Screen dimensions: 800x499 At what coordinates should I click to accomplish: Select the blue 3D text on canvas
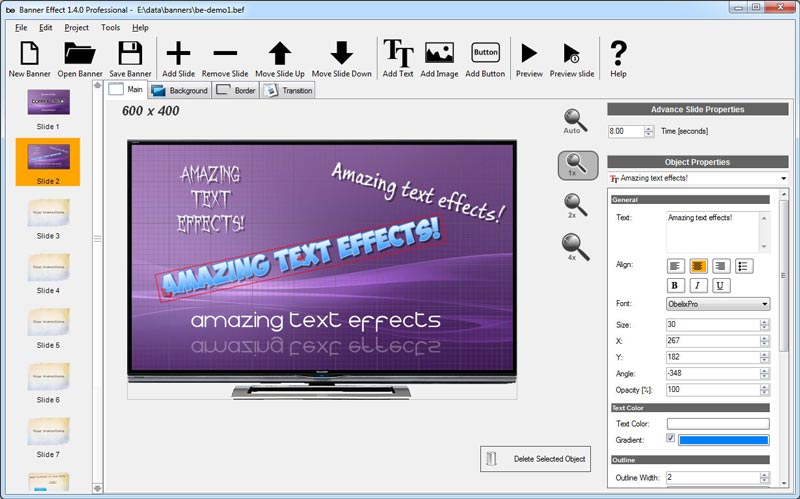coord(301,258)
